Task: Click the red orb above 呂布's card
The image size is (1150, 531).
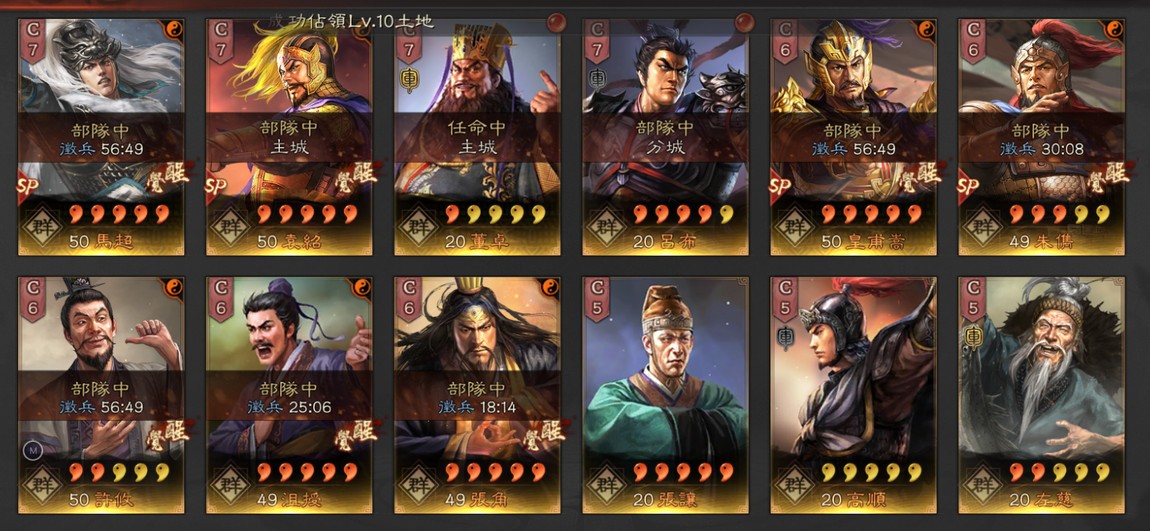Action: pyautogui.click(x=744, y=22)
